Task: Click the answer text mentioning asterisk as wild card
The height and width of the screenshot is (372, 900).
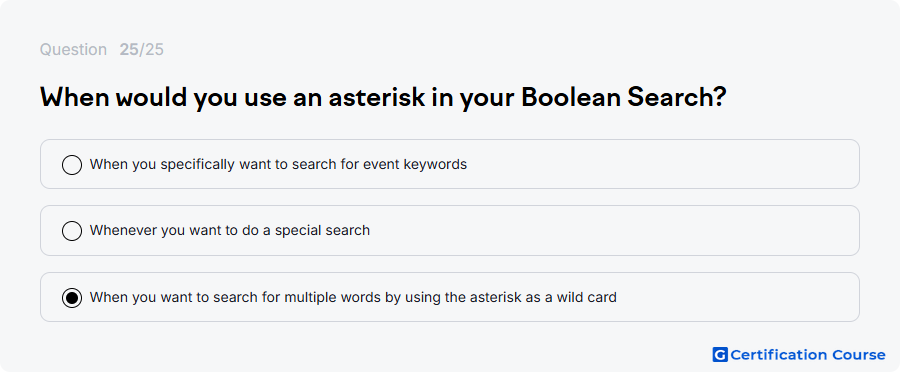Action: [353, 297]
